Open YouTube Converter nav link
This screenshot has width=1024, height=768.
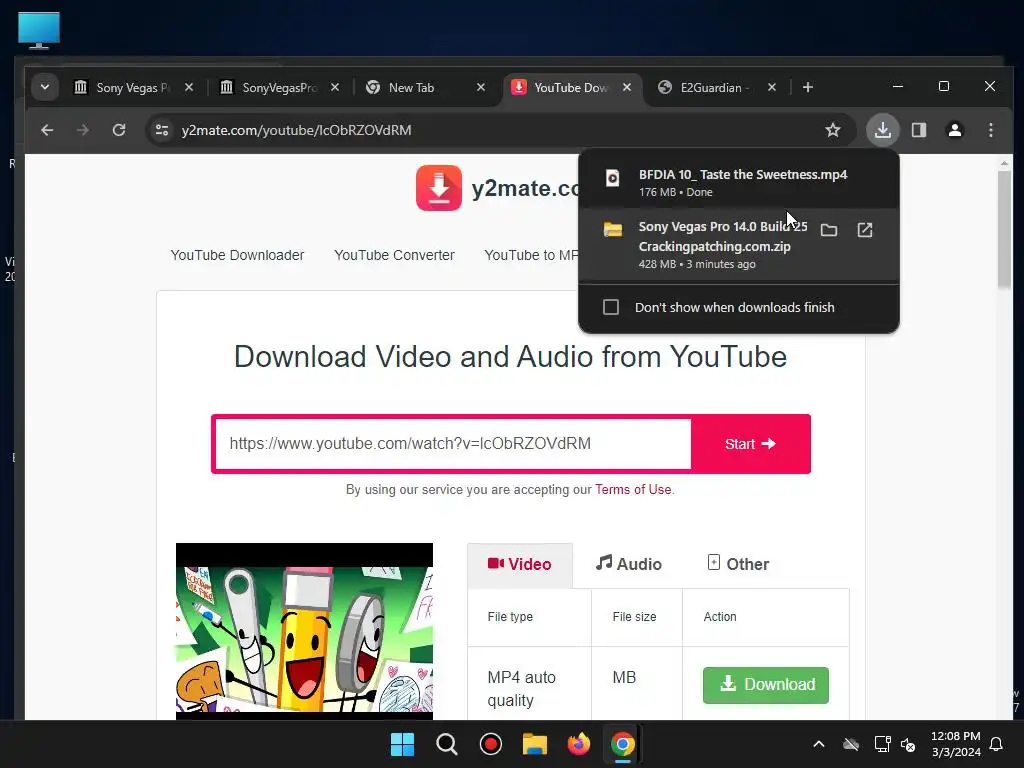(x=394, y=255)
